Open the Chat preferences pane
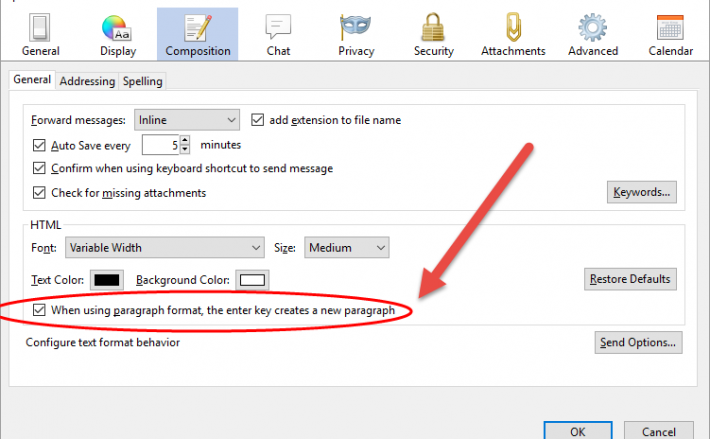The image size is (710, 439). pyautogui.click(x=278, y=35)
